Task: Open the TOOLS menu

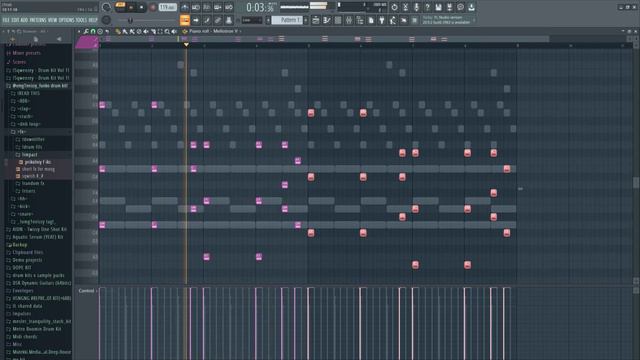Action: (x=81, y=20)
